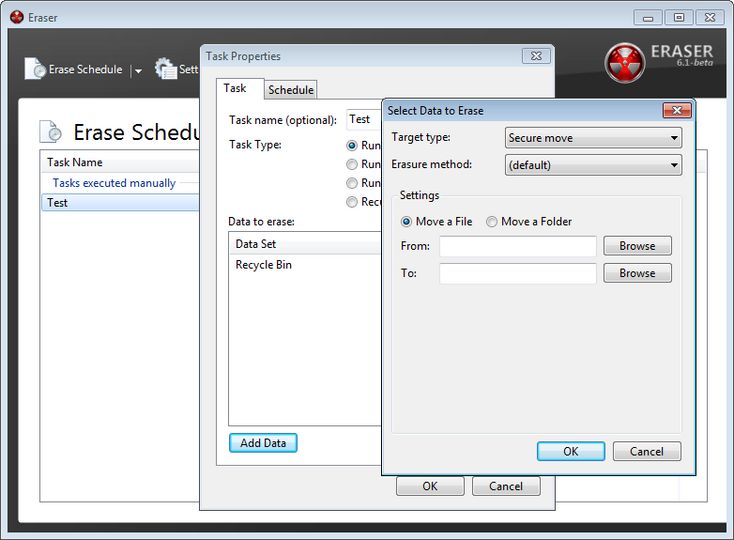This screenshot has width=734, height=540.
Task: Switch to the Task tab
Action: pos(235,89)
